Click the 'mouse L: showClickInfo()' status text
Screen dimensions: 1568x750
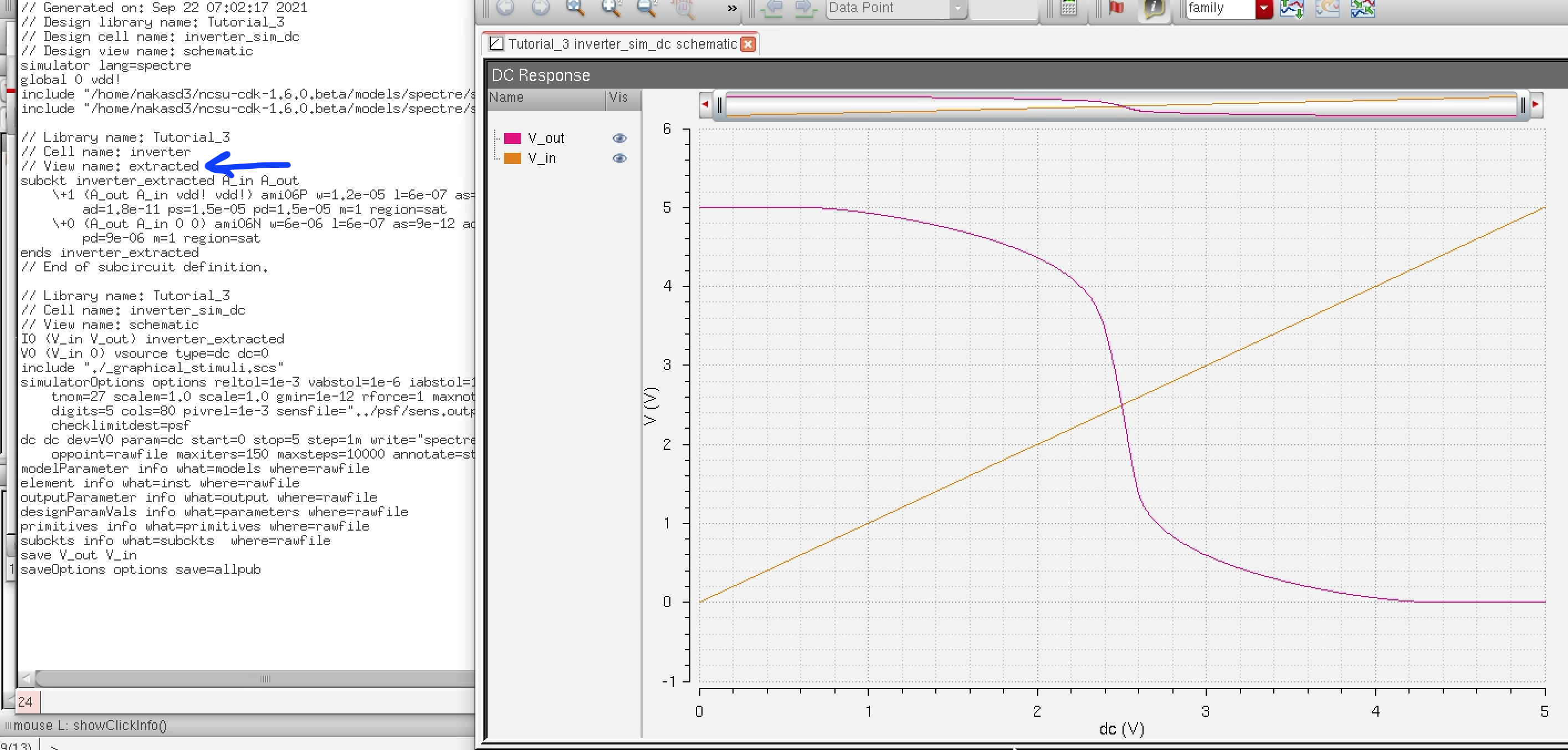pos(90,725)
